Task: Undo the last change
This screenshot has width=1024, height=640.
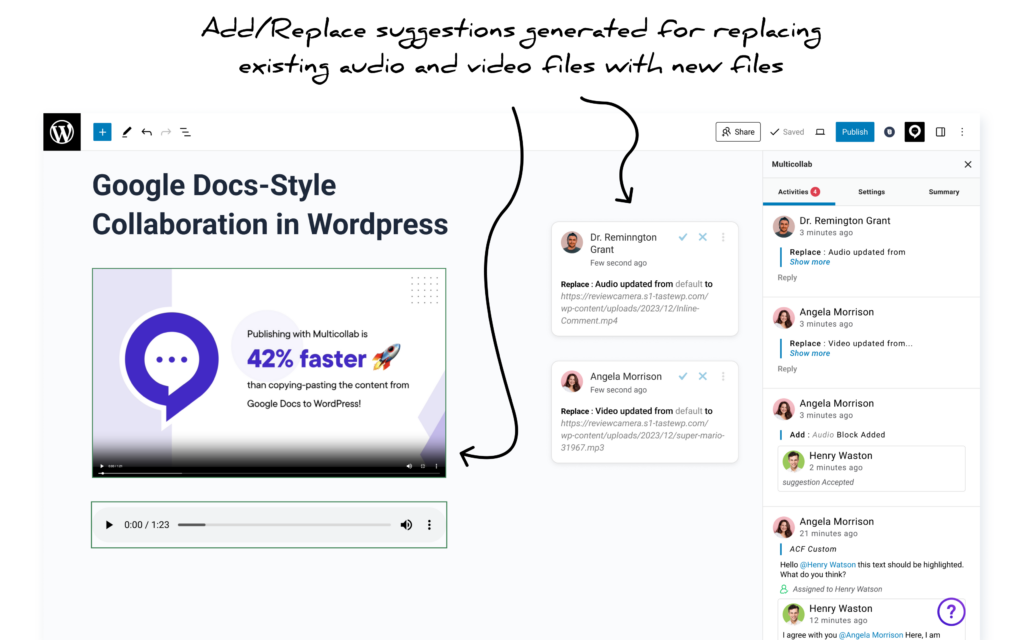Action: (x=147, y=132)
